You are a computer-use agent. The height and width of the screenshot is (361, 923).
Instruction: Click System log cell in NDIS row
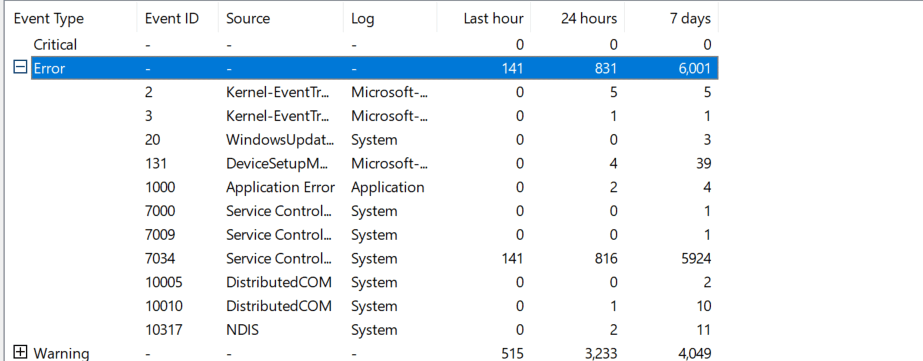tap(374, 330)
